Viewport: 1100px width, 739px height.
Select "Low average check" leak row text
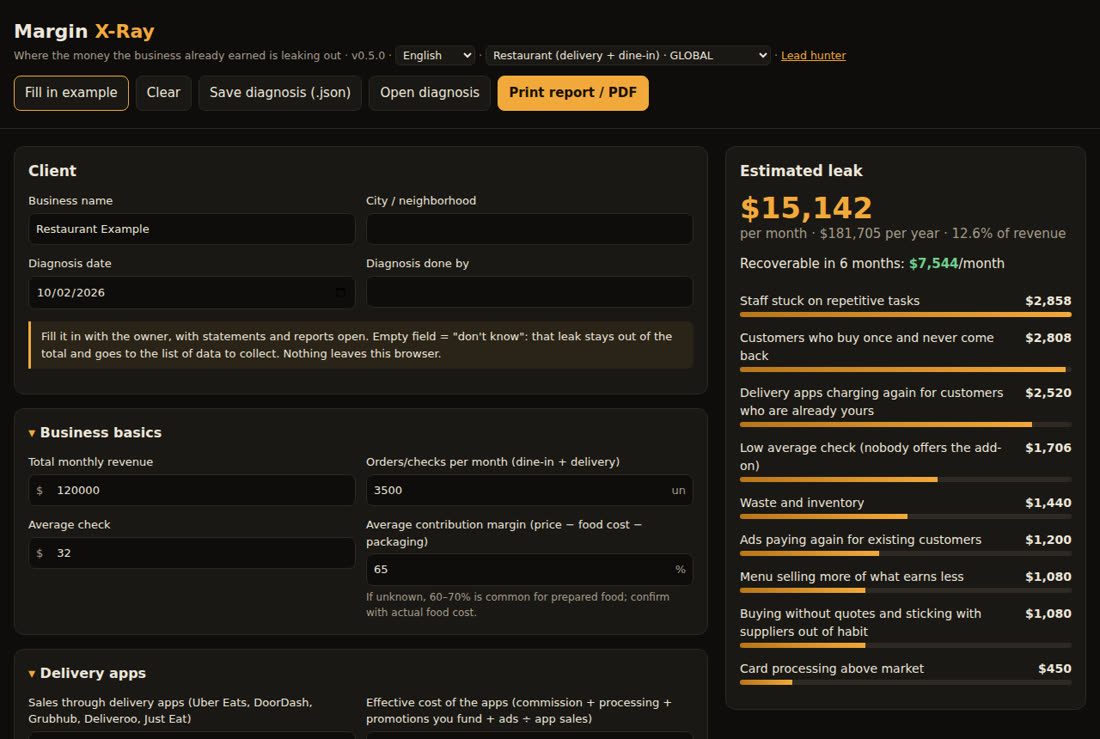[x=871, y=457]
